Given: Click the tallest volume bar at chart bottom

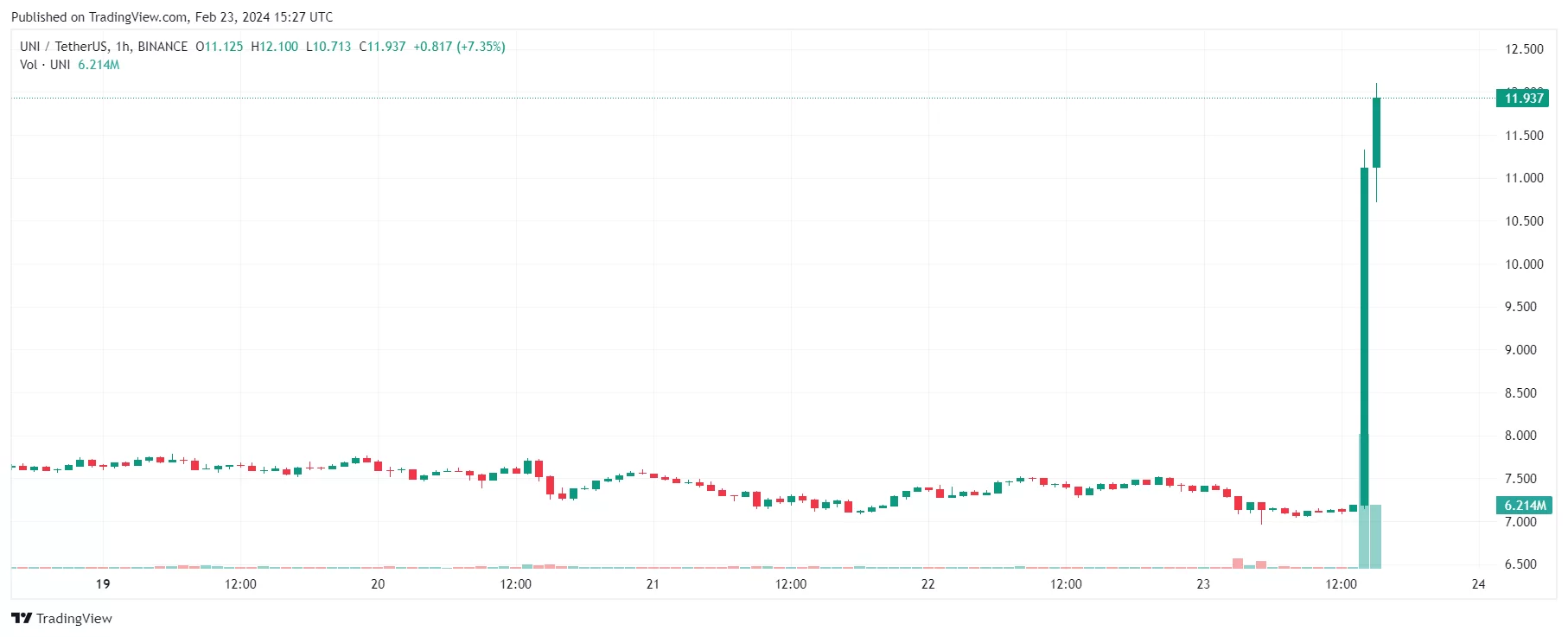Looking at the screenshot, I should click(x=1364, y=501).
